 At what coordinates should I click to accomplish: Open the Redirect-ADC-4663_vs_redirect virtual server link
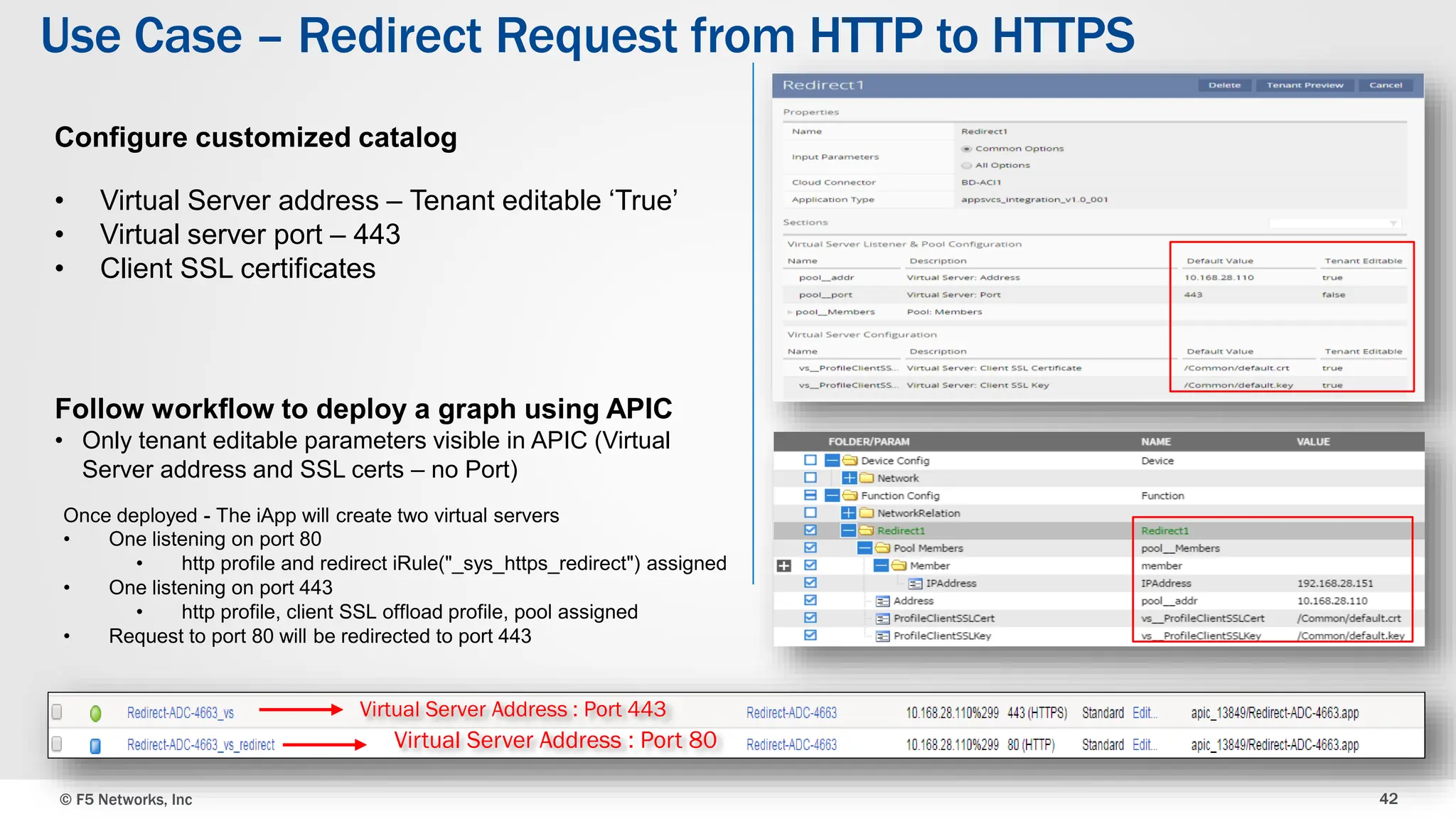pyautogui.click(x=200, y=745)
